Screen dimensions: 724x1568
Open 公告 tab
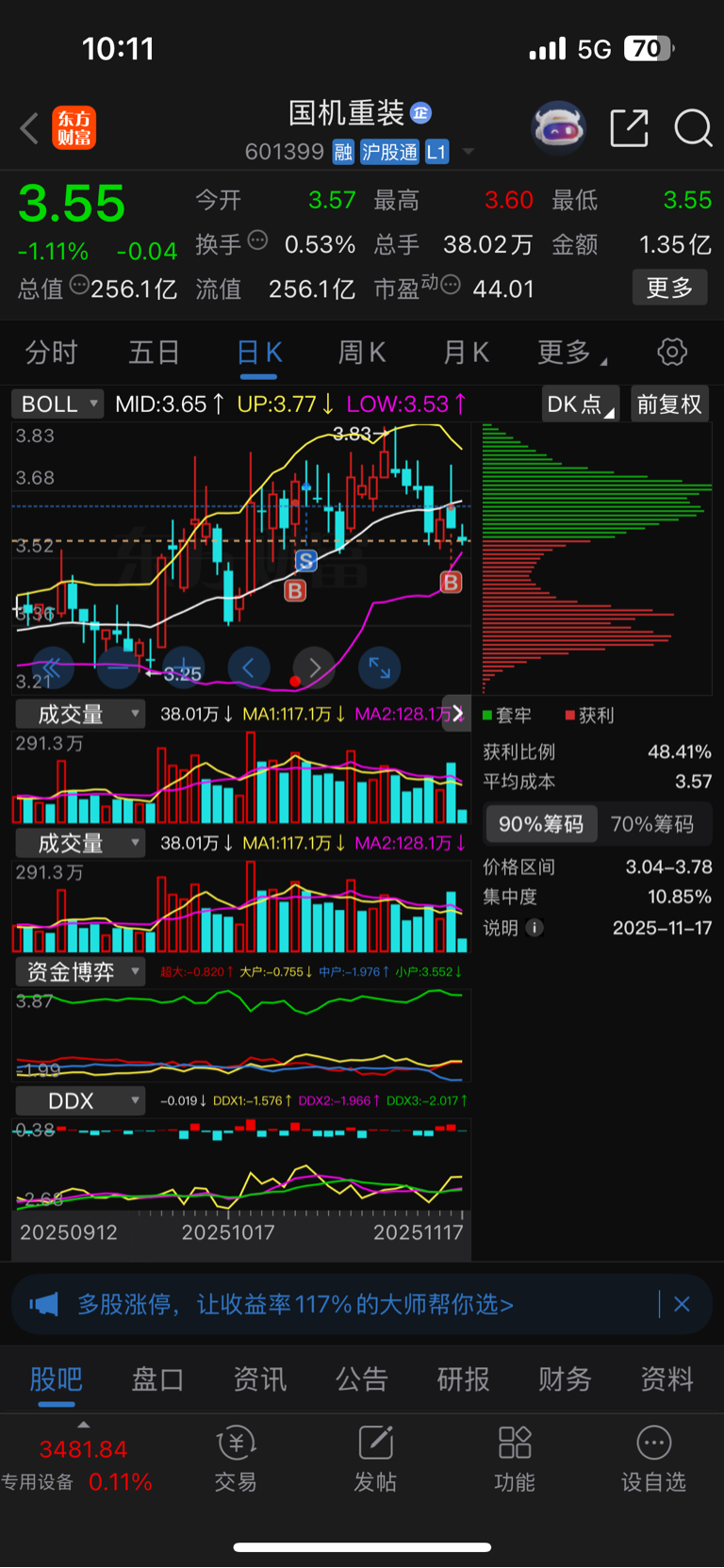[x=361, y=1379]
